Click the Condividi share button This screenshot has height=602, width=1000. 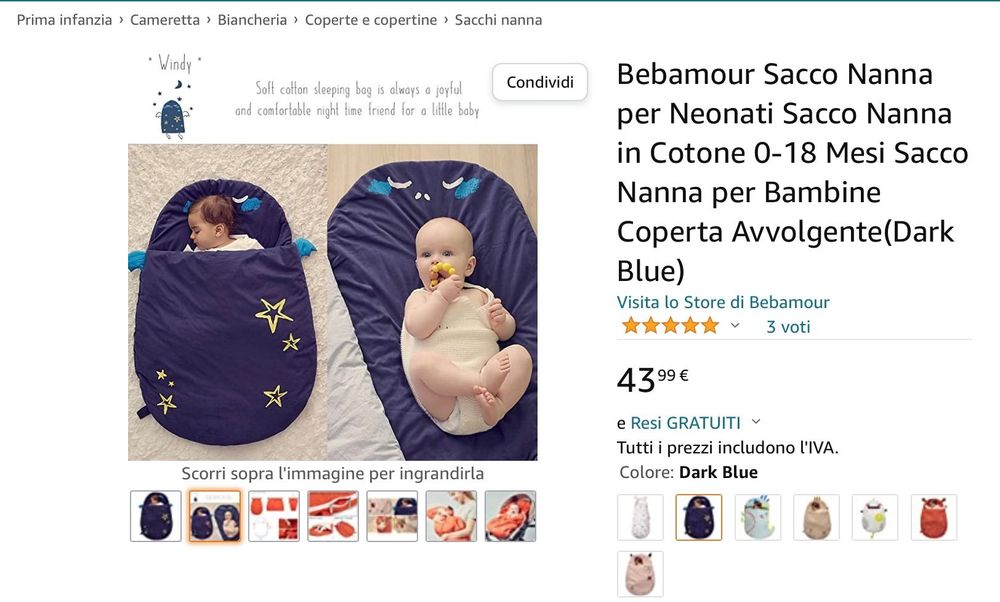[x=540, y=82]
